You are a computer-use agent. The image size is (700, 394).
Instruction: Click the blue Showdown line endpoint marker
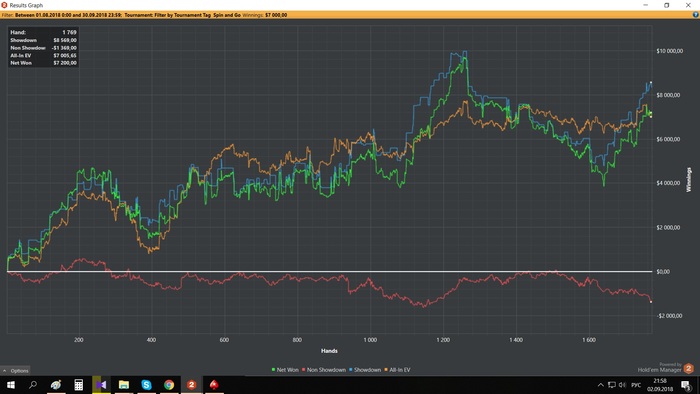point(651,83)
